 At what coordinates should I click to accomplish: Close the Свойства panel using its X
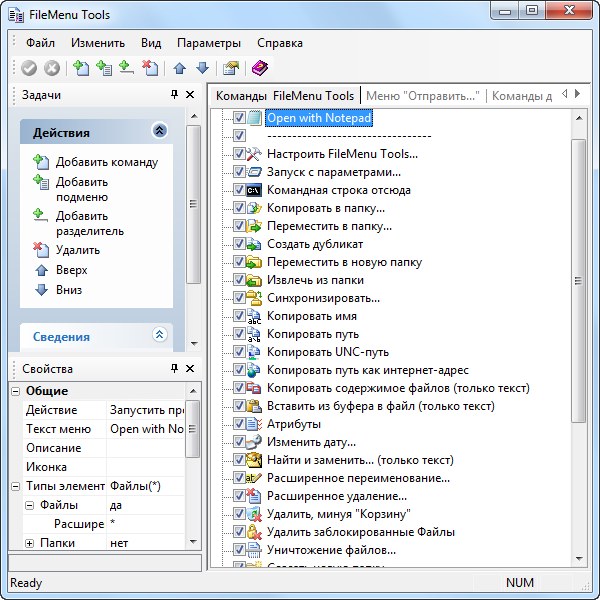190,369
